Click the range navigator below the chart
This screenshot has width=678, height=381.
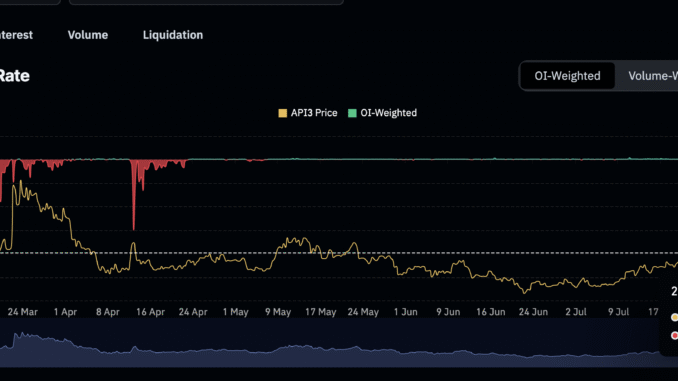(x=339, y=343)
